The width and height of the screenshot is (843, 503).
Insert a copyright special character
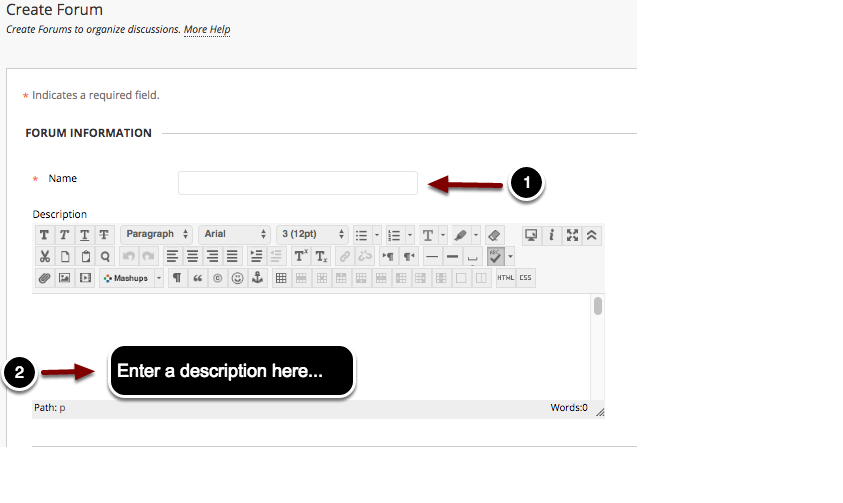217,278
